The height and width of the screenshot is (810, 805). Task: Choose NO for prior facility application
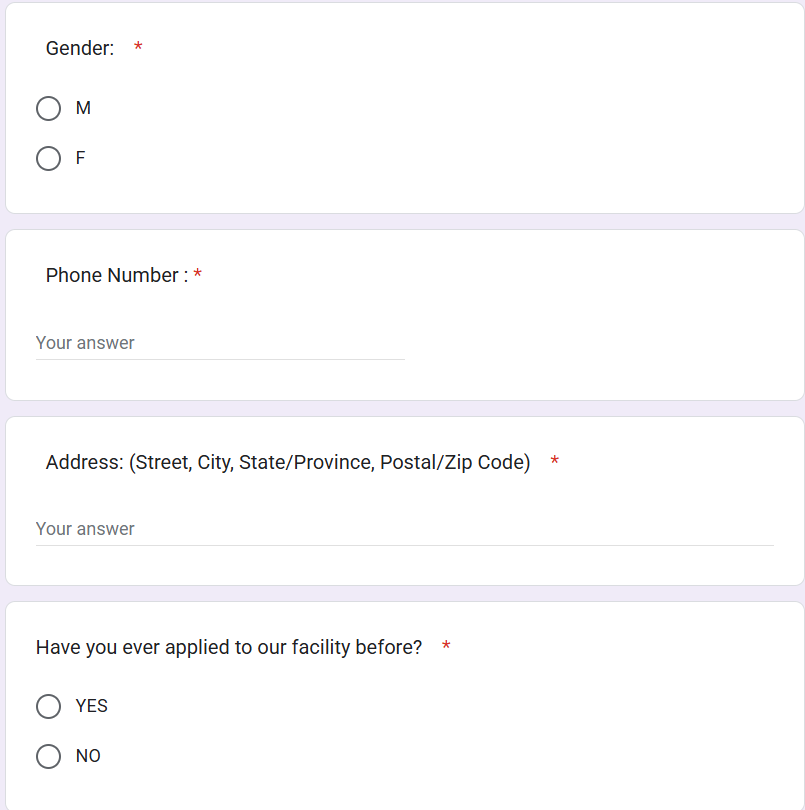tap(48, 756)
